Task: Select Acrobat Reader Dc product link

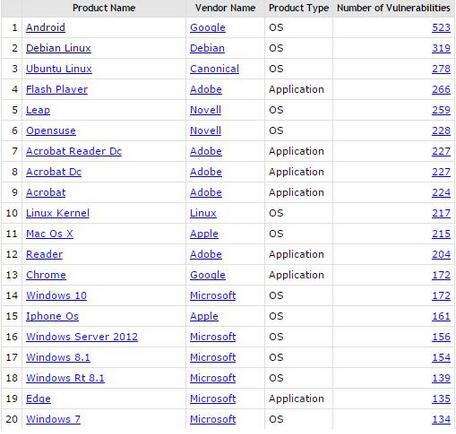Action: (x=74, y=152)
